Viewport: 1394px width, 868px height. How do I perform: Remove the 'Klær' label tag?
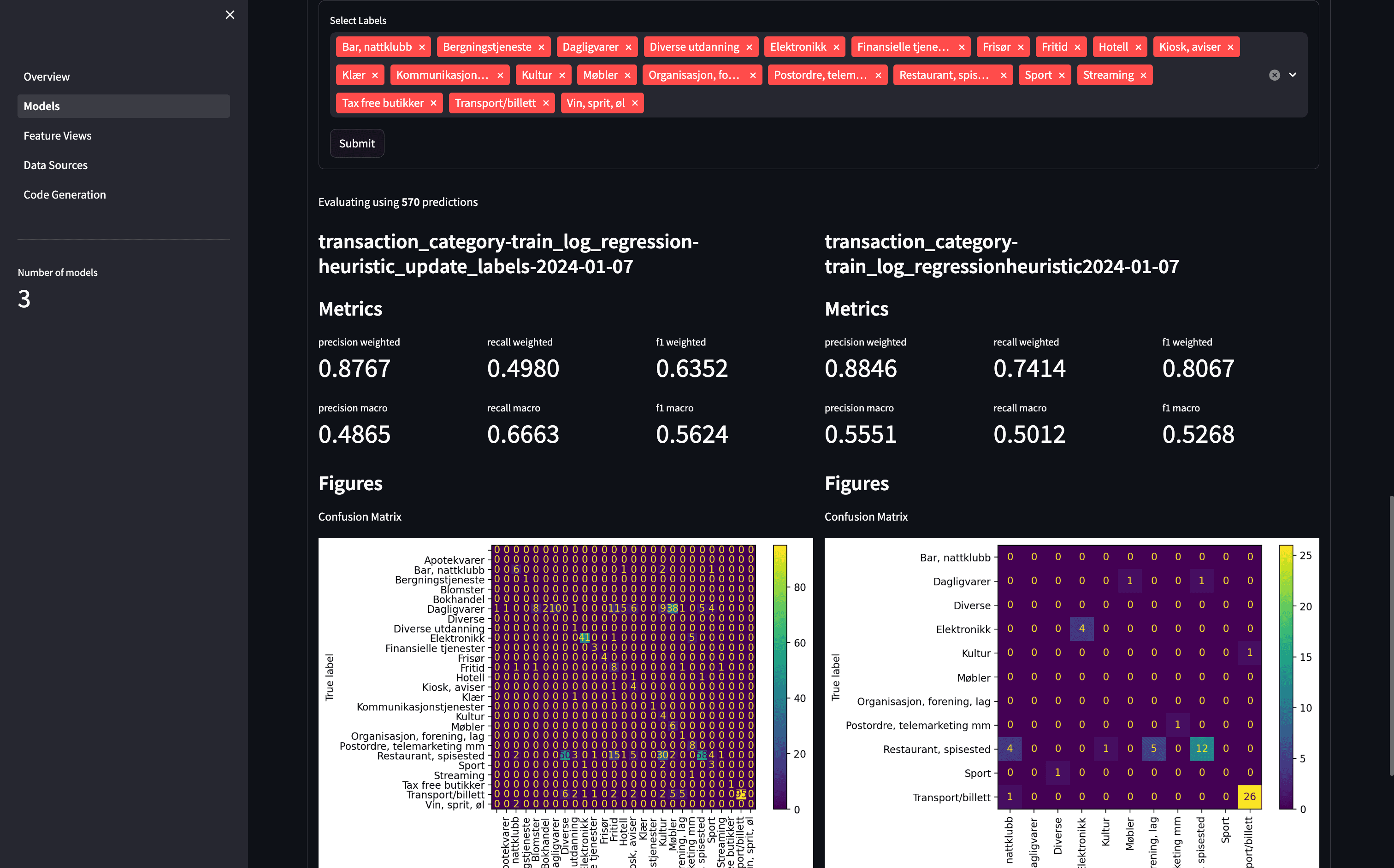point(375,75)
